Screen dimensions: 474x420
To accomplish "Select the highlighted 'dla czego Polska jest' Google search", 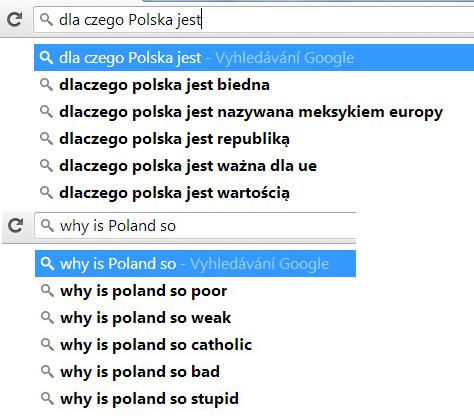I will coord(254,57).
